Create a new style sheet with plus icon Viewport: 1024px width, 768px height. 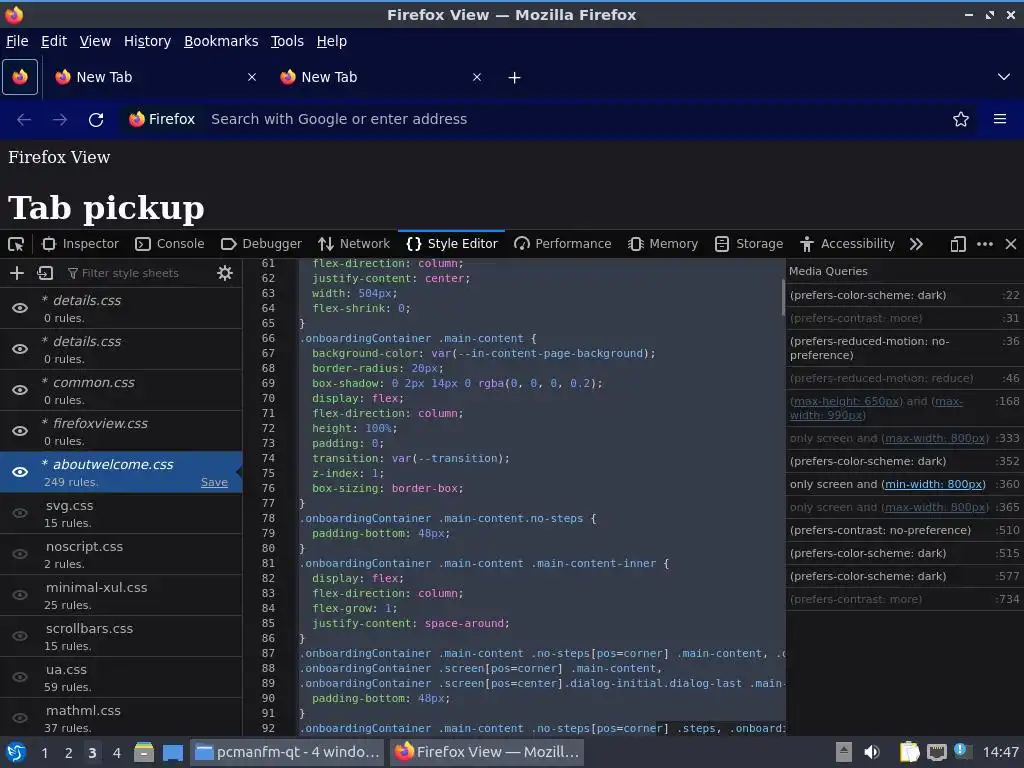point(17,273)
